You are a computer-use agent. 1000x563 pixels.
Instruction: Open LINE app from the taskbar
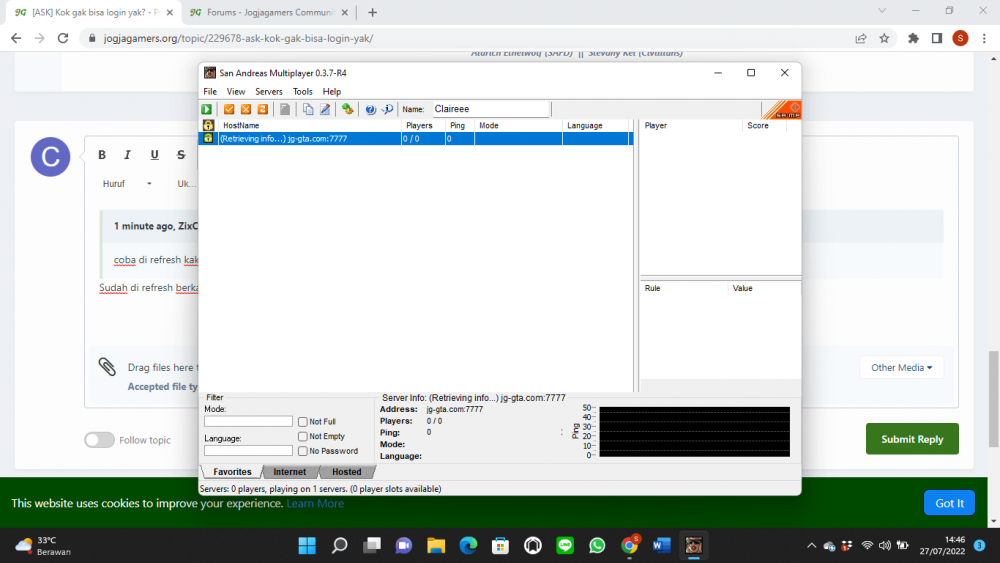pyautogui.click(x=565, y=546)
